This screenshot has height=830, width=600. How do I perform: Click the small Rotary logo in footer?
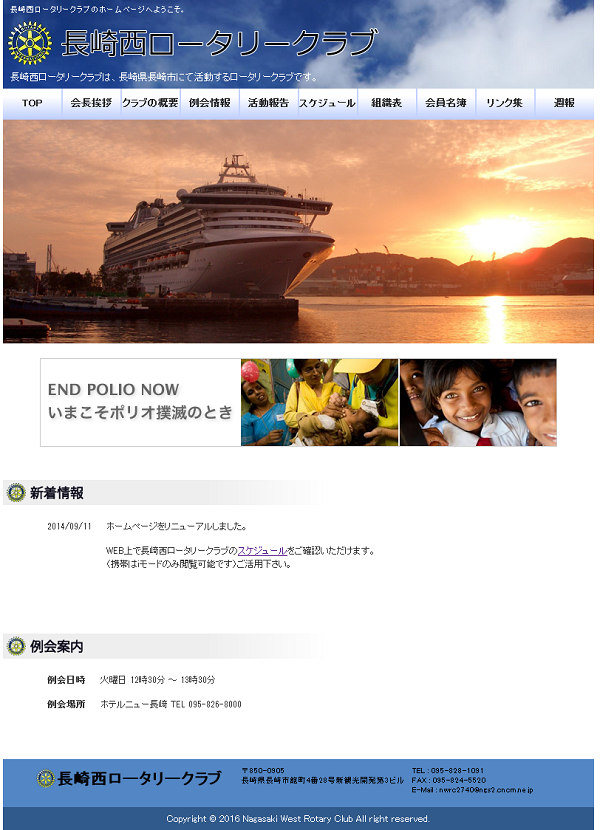point(46,779)
